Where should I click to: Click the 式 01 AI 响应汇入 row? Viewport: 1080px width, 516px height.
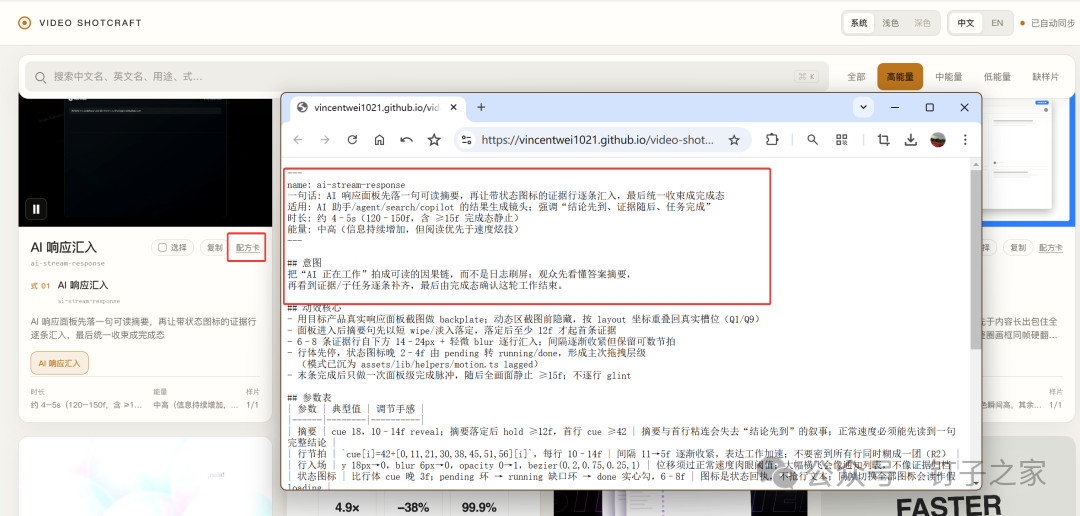tap(145, 285)
